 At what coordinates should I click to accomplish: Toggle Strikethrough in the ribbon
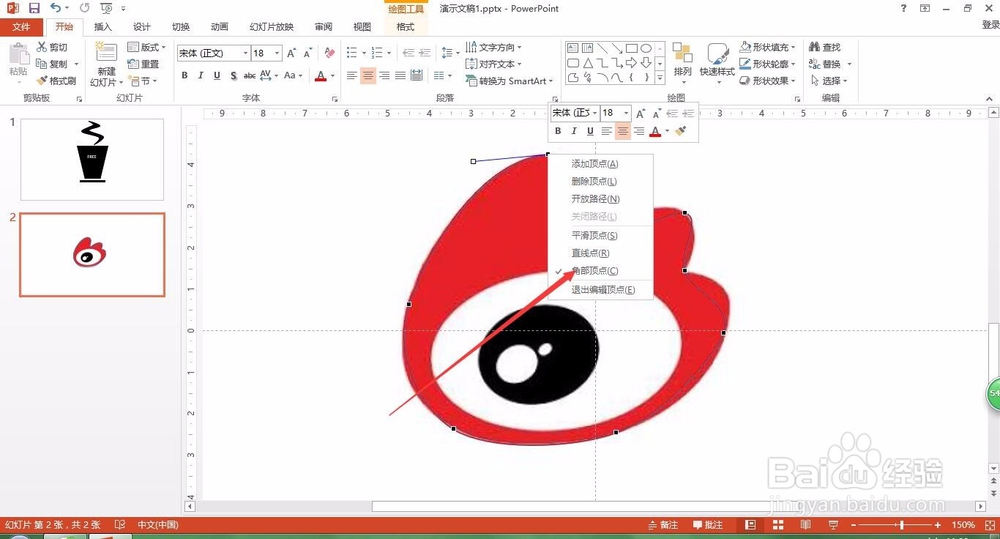[249, 75]
